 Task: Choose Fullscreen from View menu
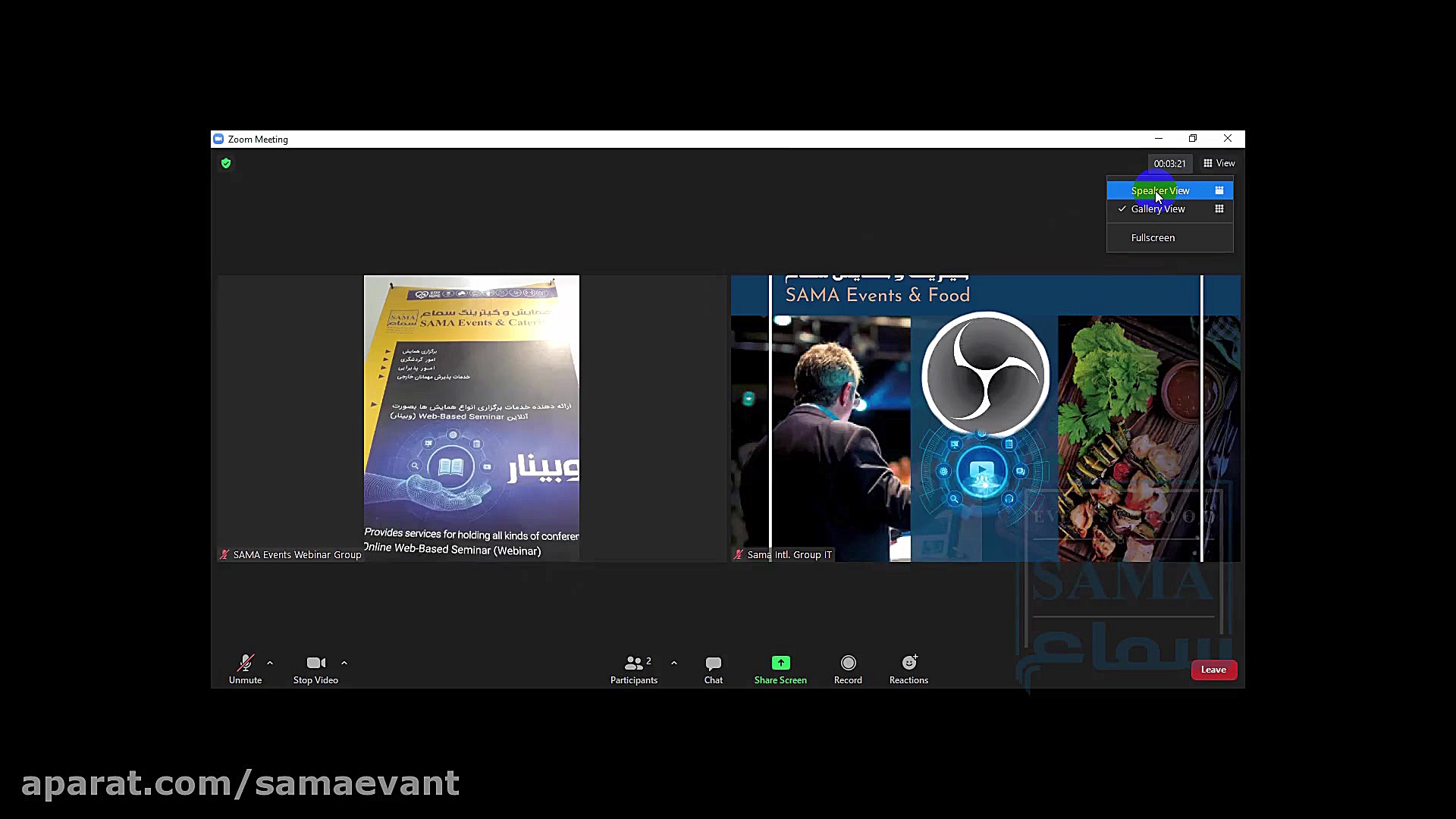(1170, 237)
